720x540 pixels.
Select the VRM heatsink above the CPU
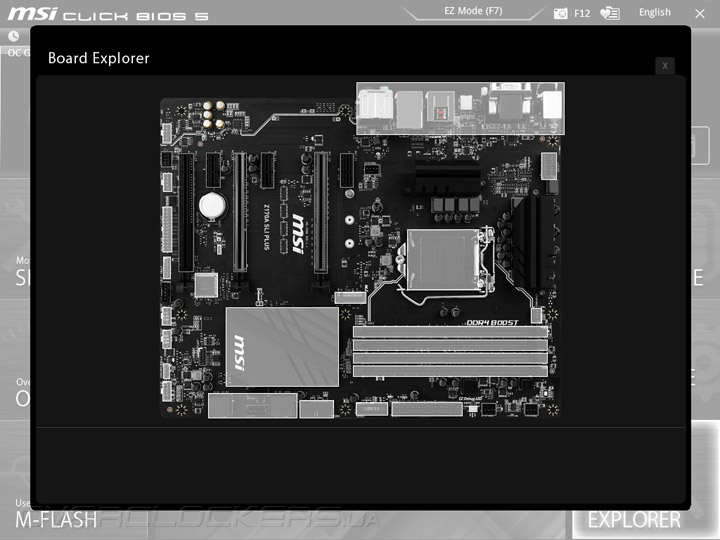(x=448, y=178)
